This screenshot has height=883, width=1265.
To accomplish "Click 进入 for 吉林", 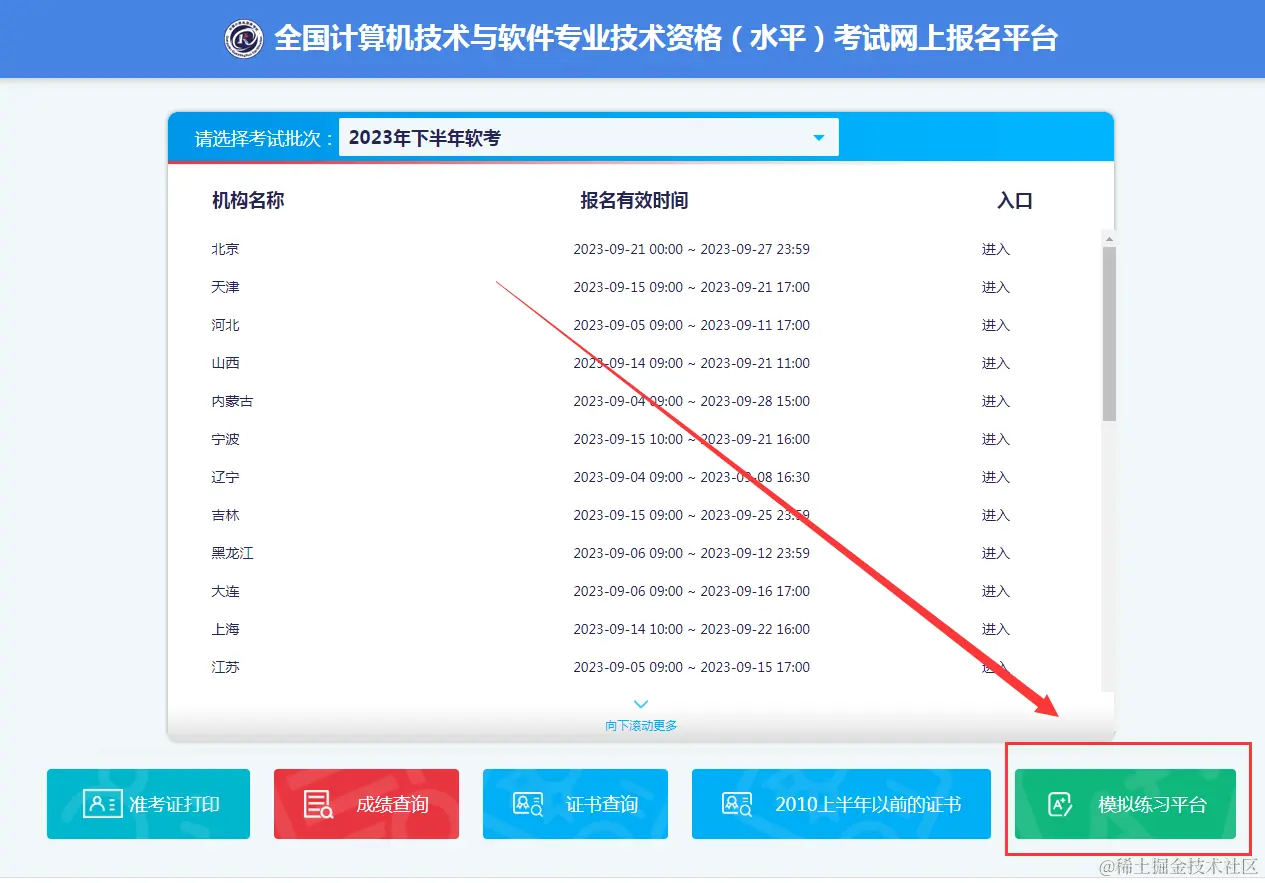I will coord(996,515).
